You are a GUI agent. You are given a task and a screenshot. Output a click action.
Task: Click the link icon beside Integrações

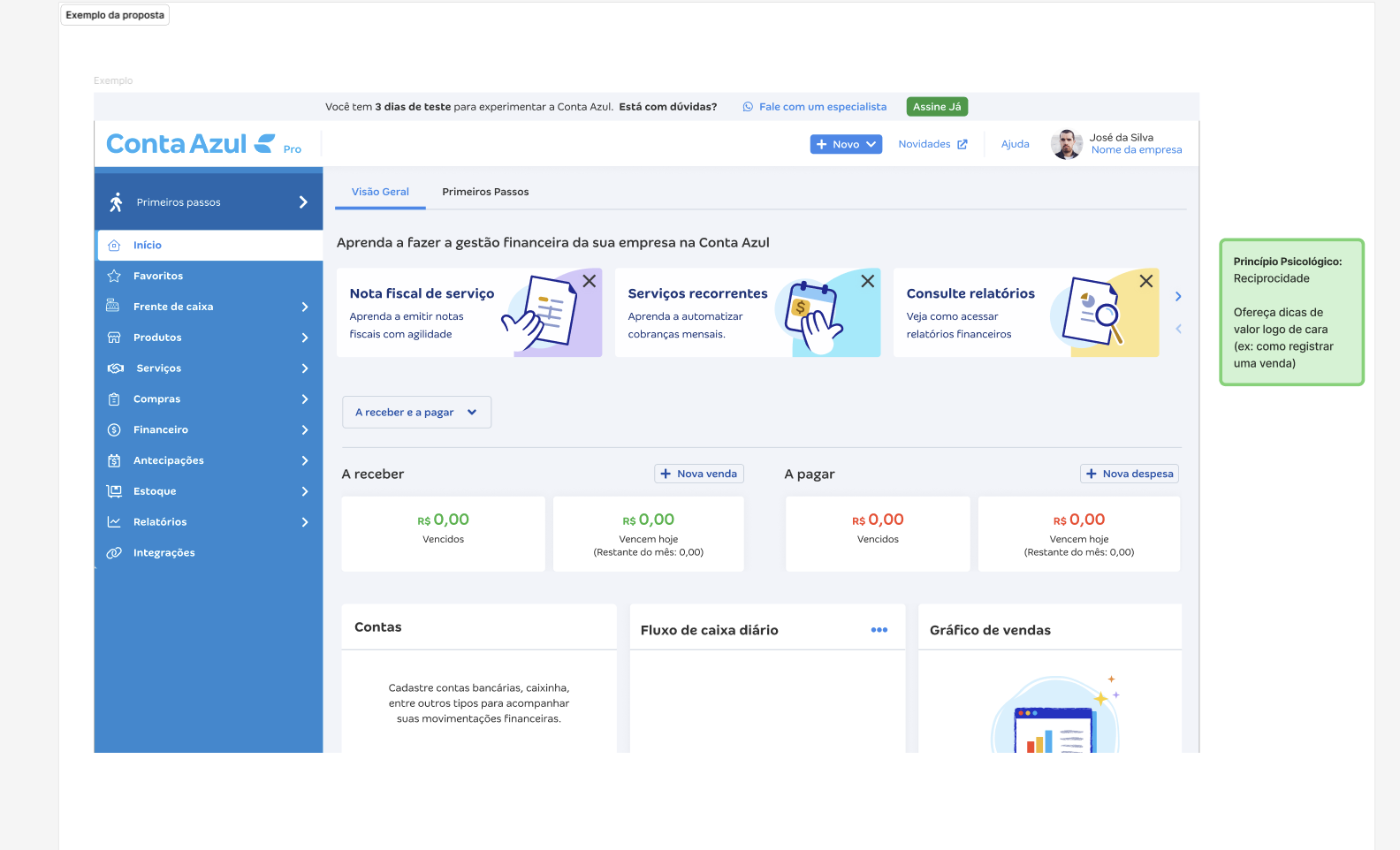(114, 553)
